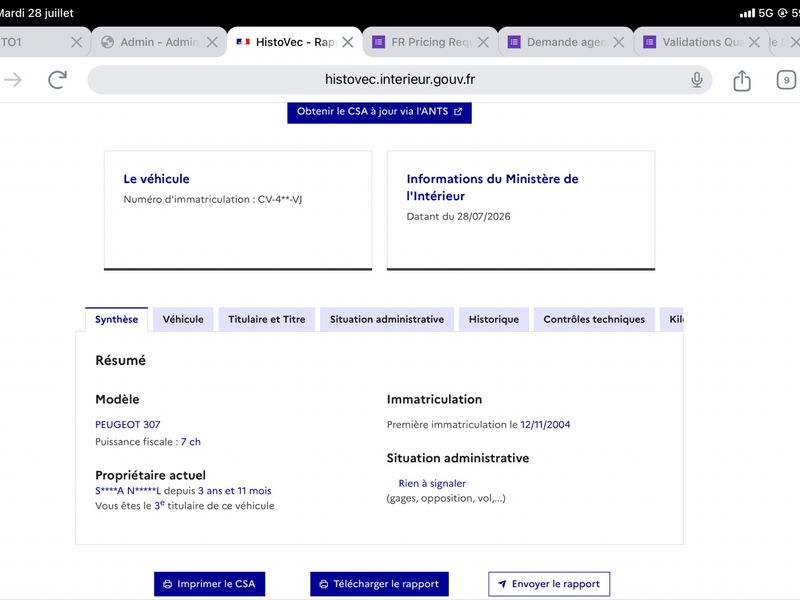Screen dimensions: 800x600
Task: Focus the histovec.interieur.gouv.fr address bar
Action: coord(399,80)
